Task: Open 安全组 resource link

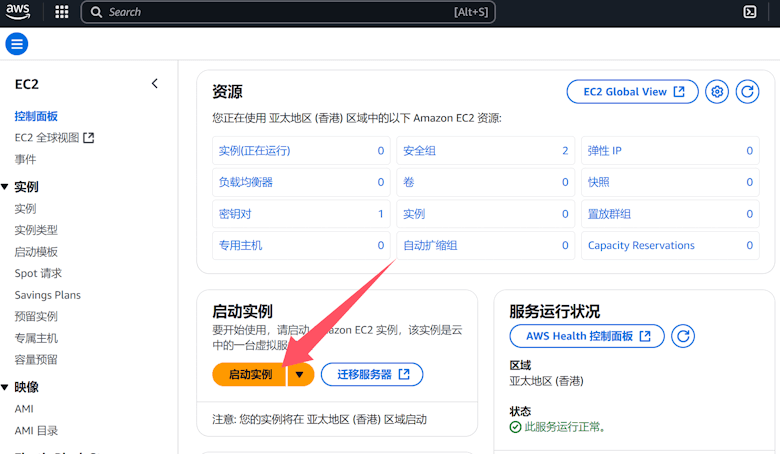Action: (x=419, y=151)
